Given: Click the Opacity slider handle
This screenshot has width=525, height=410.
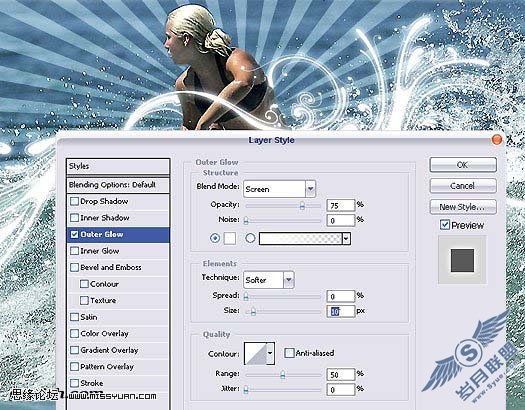Looking at the screenshot, I should coord(302,205).
